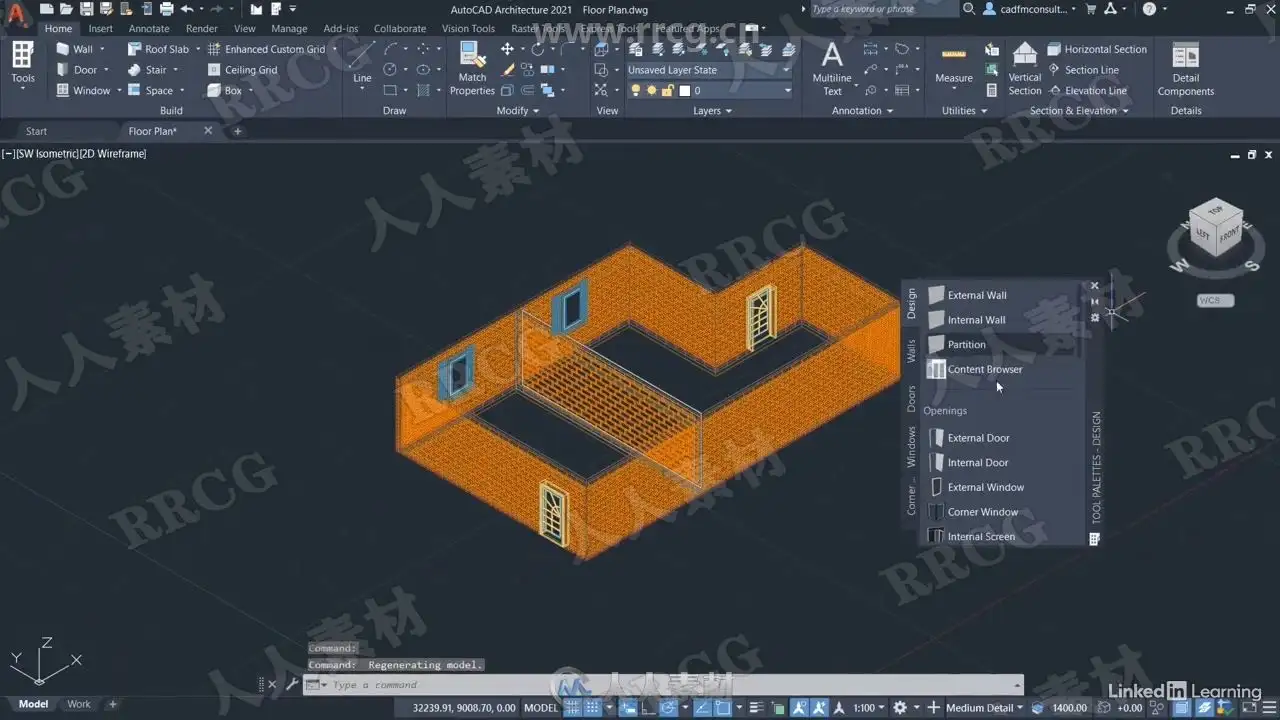Select the Roof Slab tool
Viewport: 1280px width, 720px height.
point(158,49)
